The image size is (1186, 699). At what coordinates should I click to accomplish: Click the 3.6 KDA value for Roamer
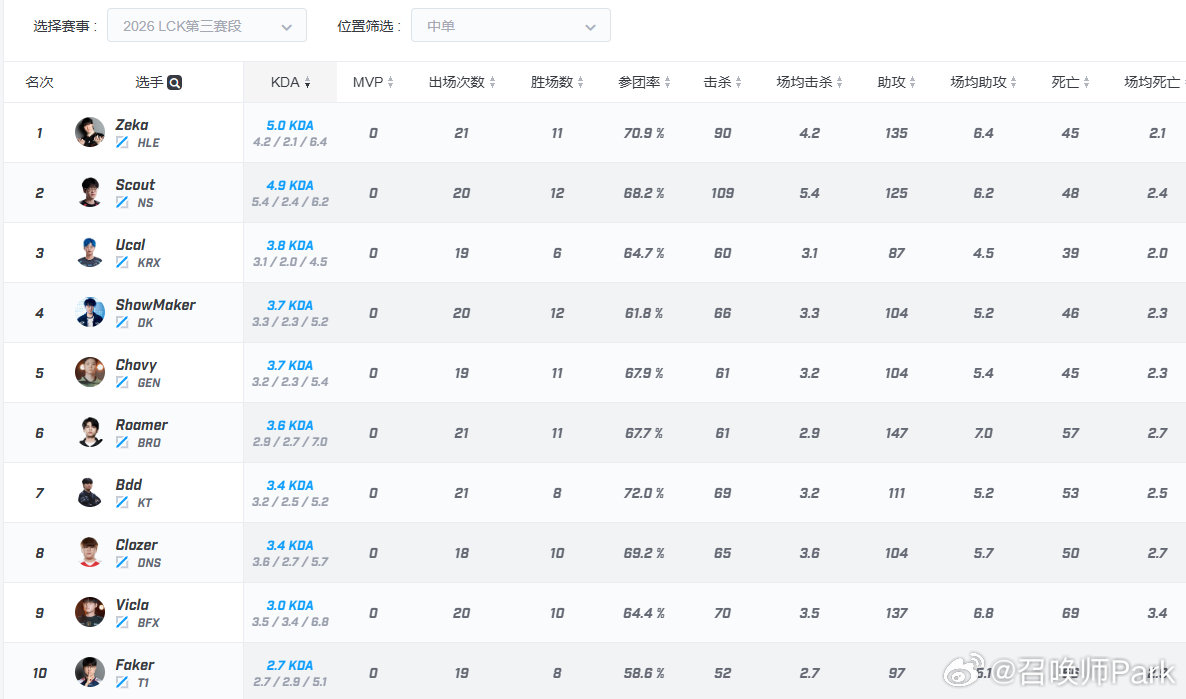[x=290, y=425]
